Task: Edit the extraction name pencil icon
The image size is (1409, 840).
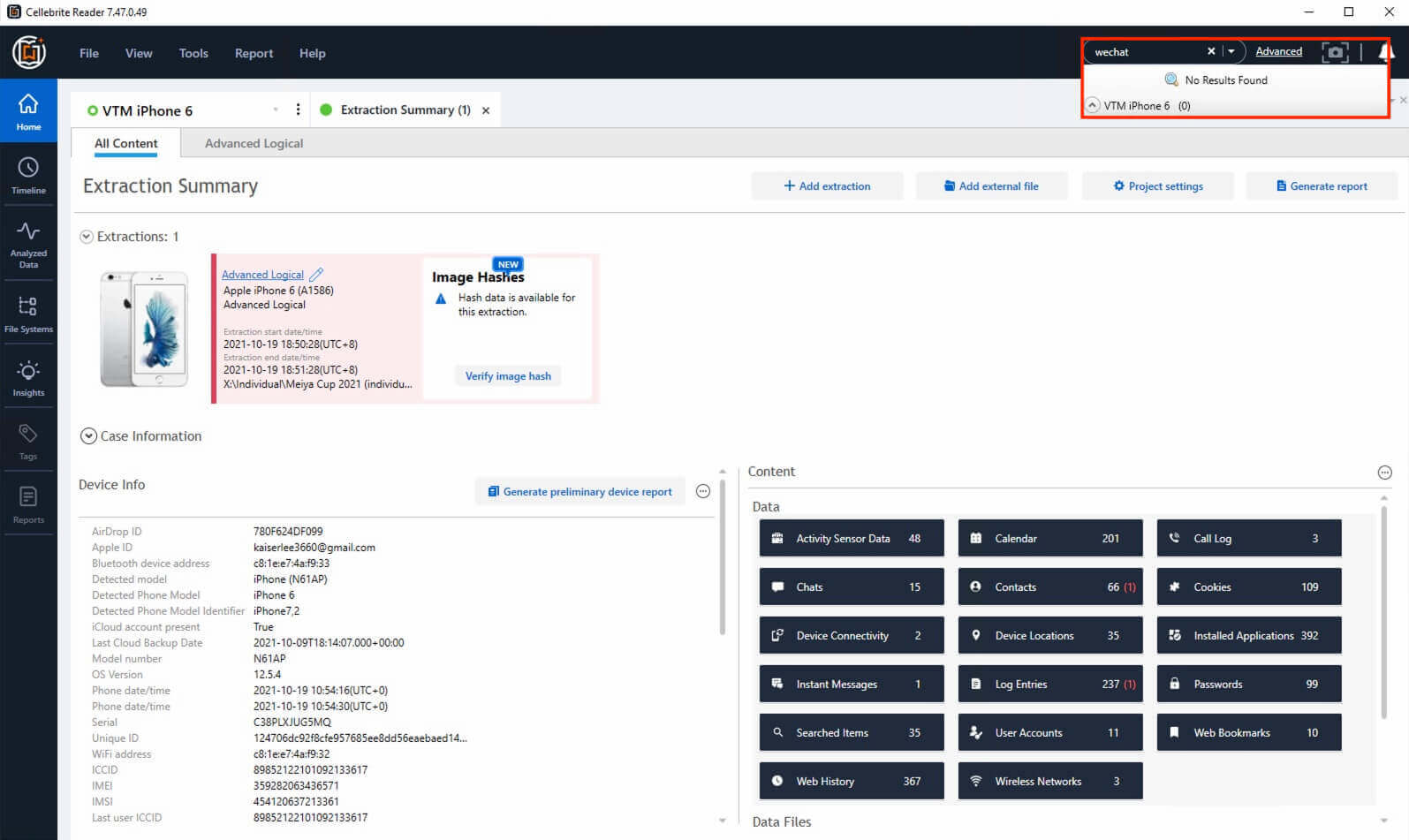Action: click(316, 275)
